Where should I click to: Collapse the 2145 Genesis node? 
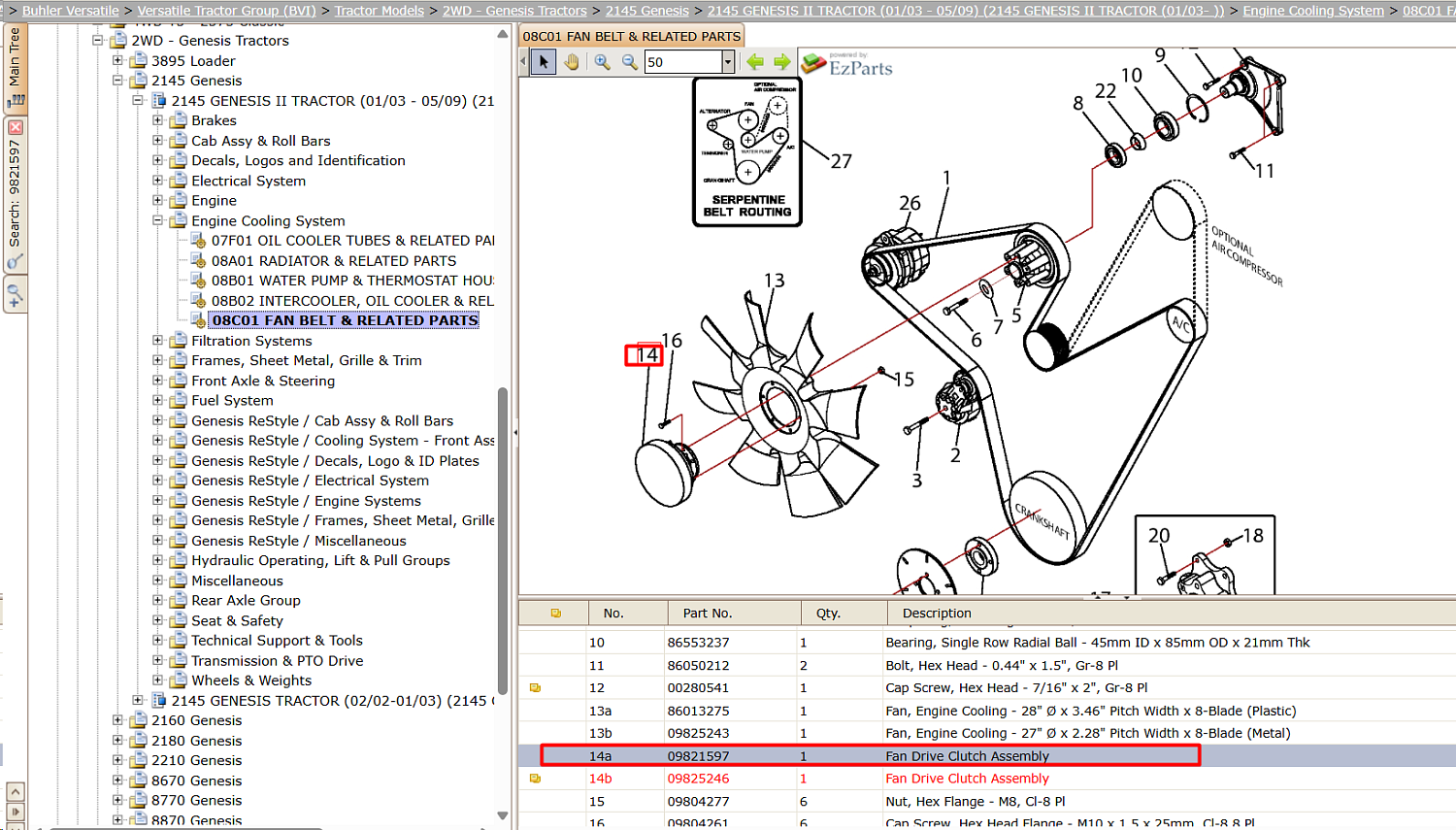click(x=117, y=81)
